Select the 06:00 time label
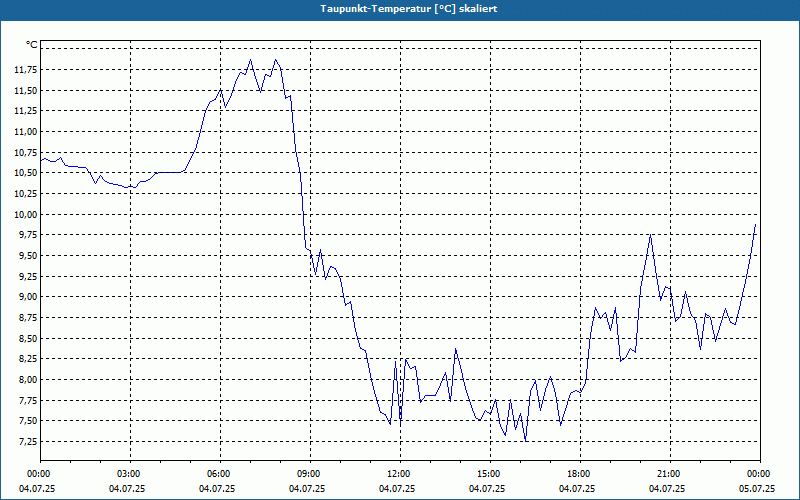Viewport: 800px width, 500px height. pyautogui.click(x=220, y=474)
